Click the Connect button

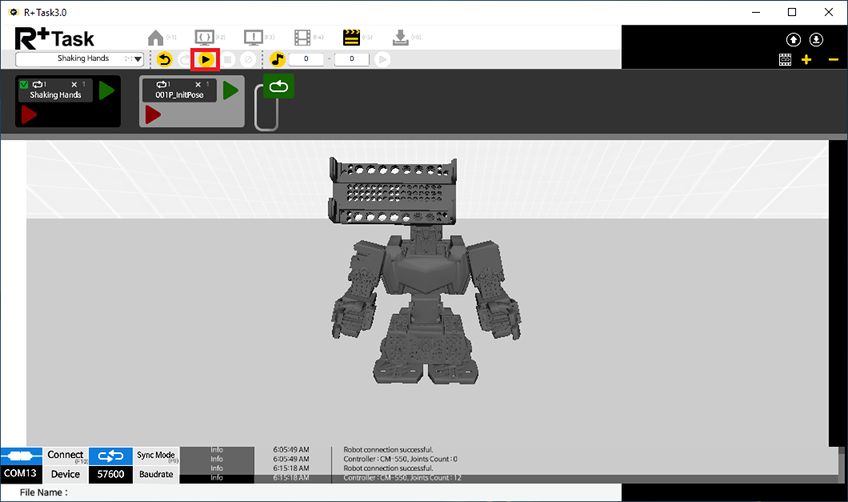point(66,456)
